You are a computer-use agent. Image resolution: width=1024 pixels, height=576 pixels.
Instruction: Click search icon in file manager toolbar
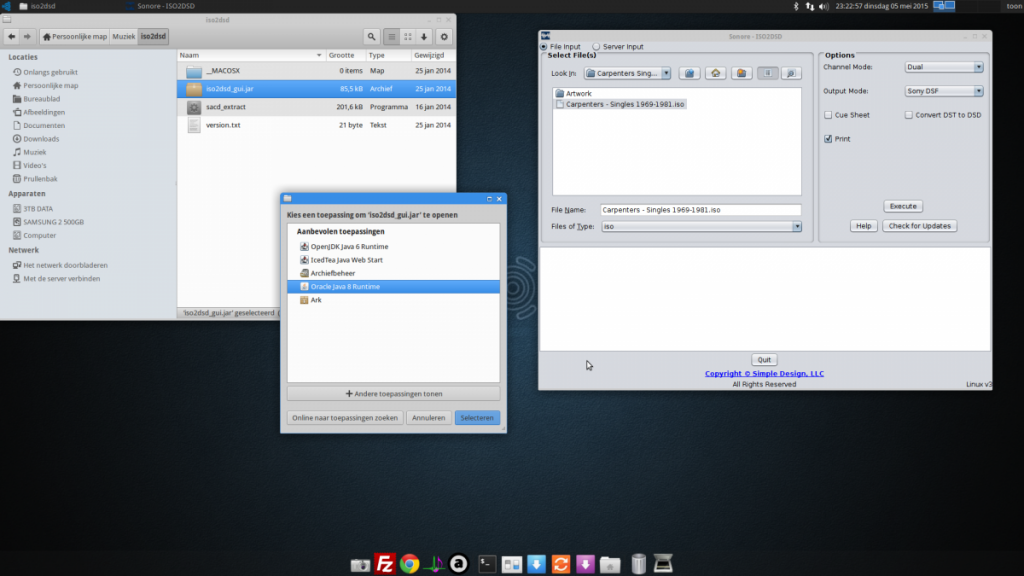(371, 37)
